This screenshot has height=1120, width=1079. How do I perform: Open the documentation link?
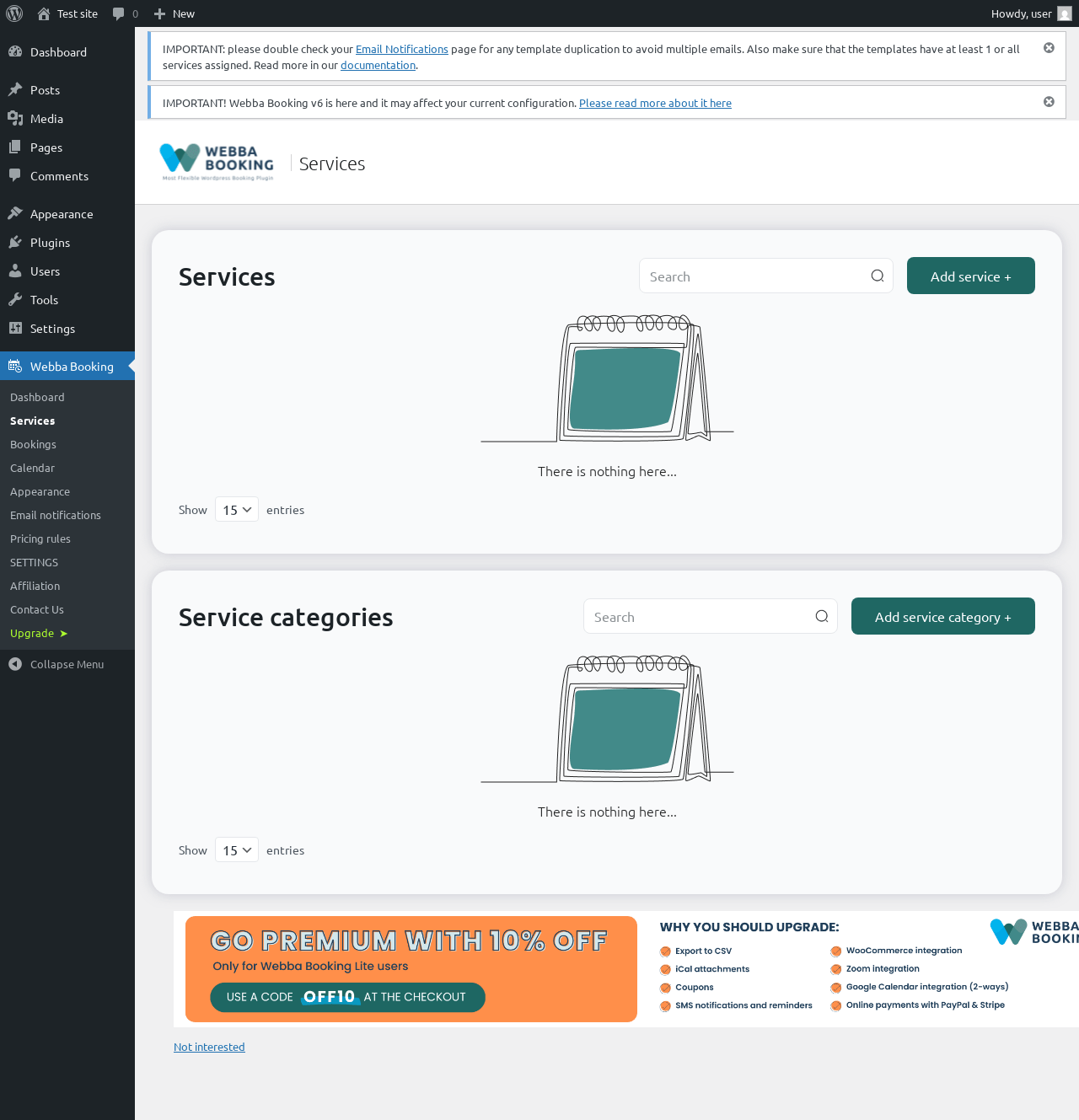click(x=378, y=65)
